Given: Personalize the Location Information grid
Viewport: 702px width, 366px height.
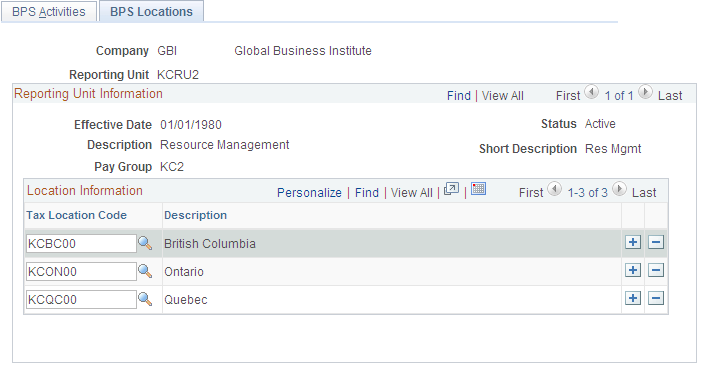Looking at the screenshot, I should tap(309, 193).
